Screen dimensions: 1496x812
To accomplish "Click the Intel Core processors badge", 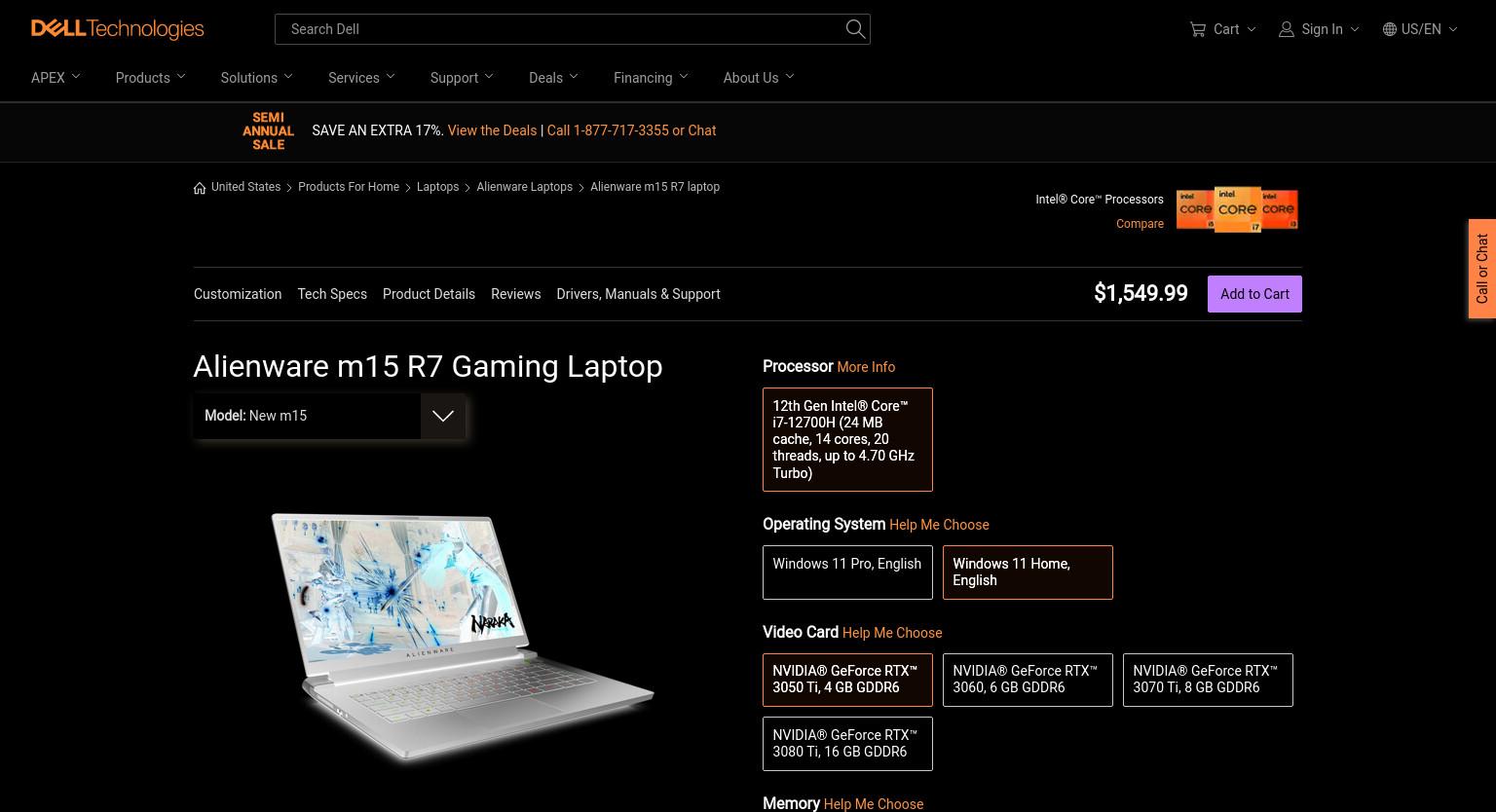I will pos(1237,209).
